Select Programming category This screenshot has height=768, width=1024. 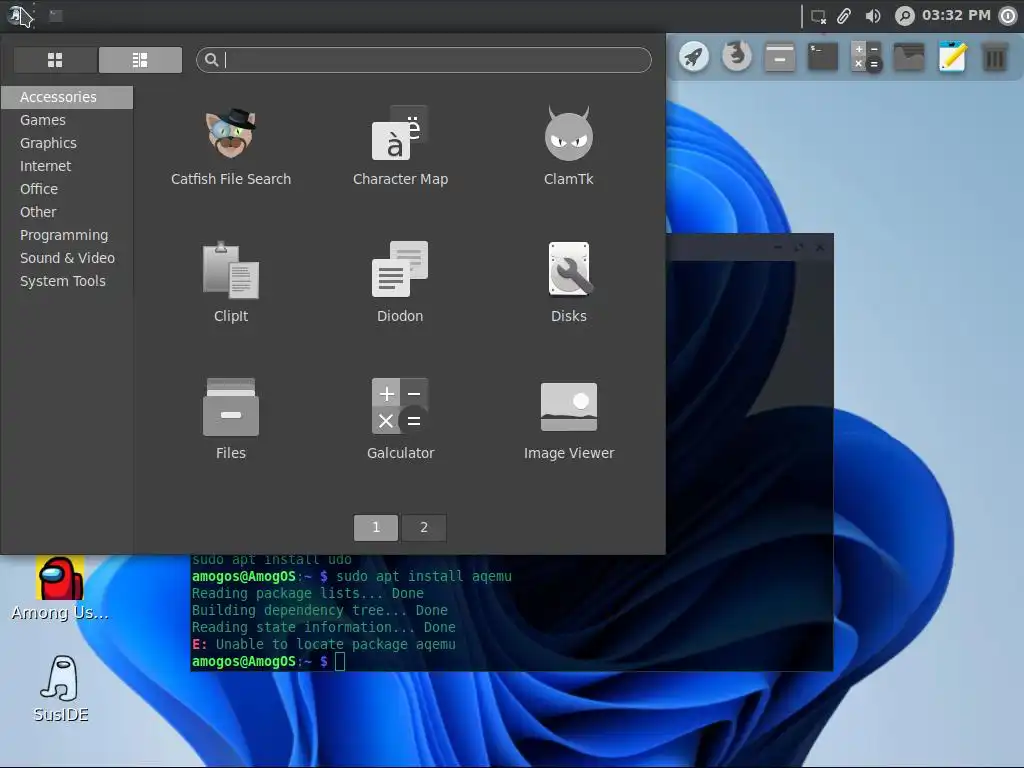[x=67, y=235]
